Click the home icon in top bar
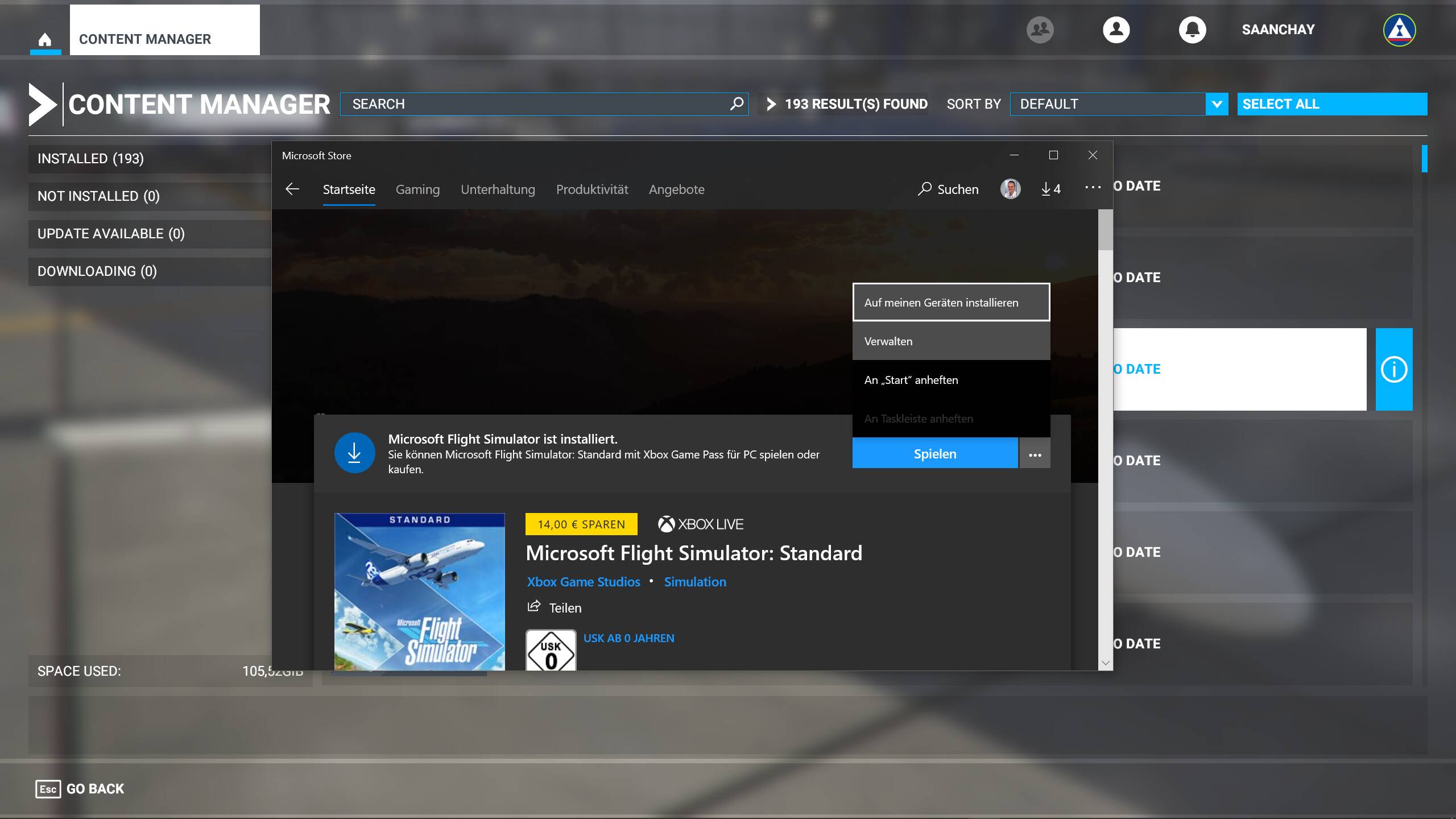The image size is (1456, 819). [45, 40]
